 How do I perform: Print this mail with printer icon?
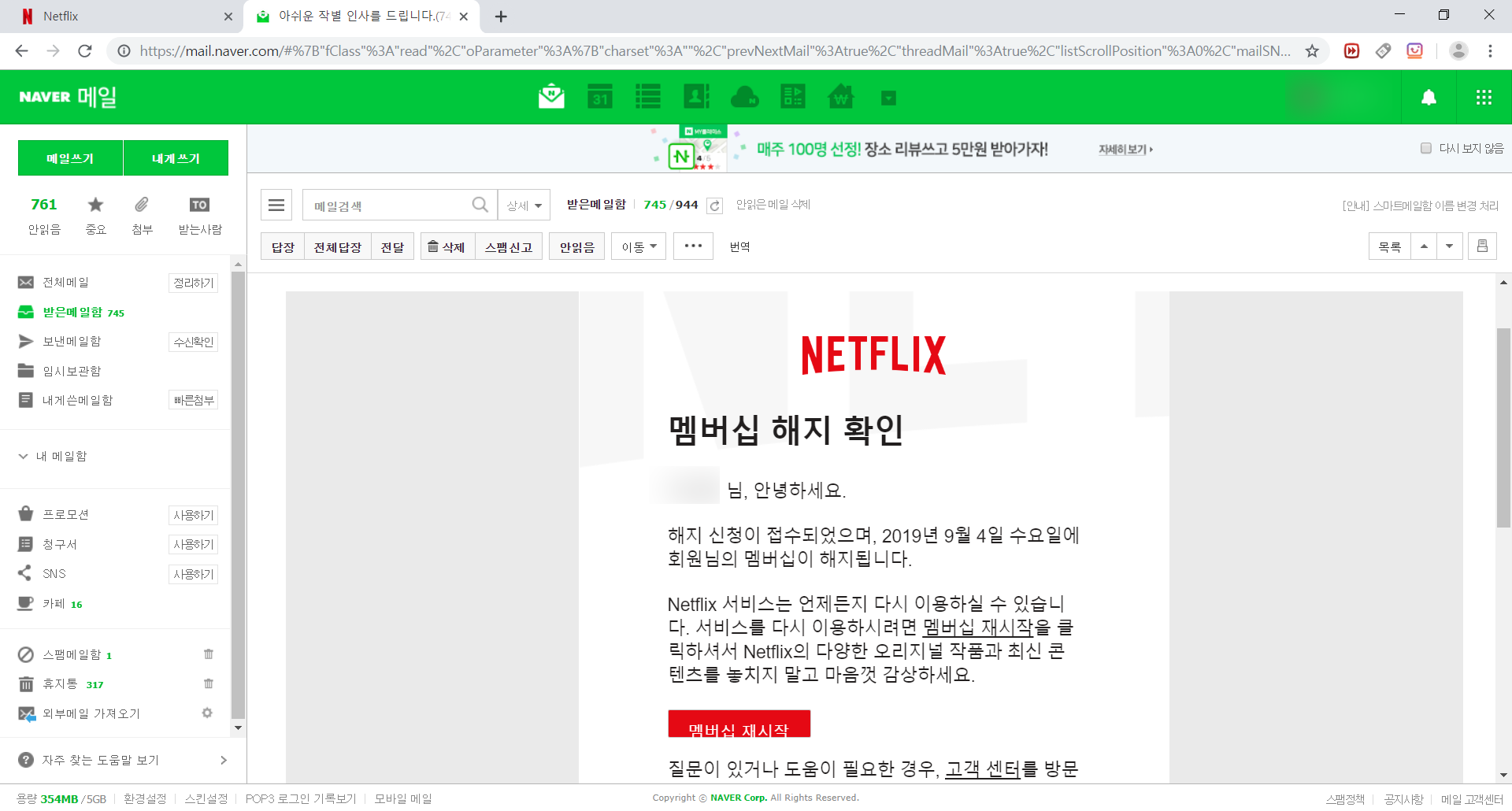tap(1482, 246)
